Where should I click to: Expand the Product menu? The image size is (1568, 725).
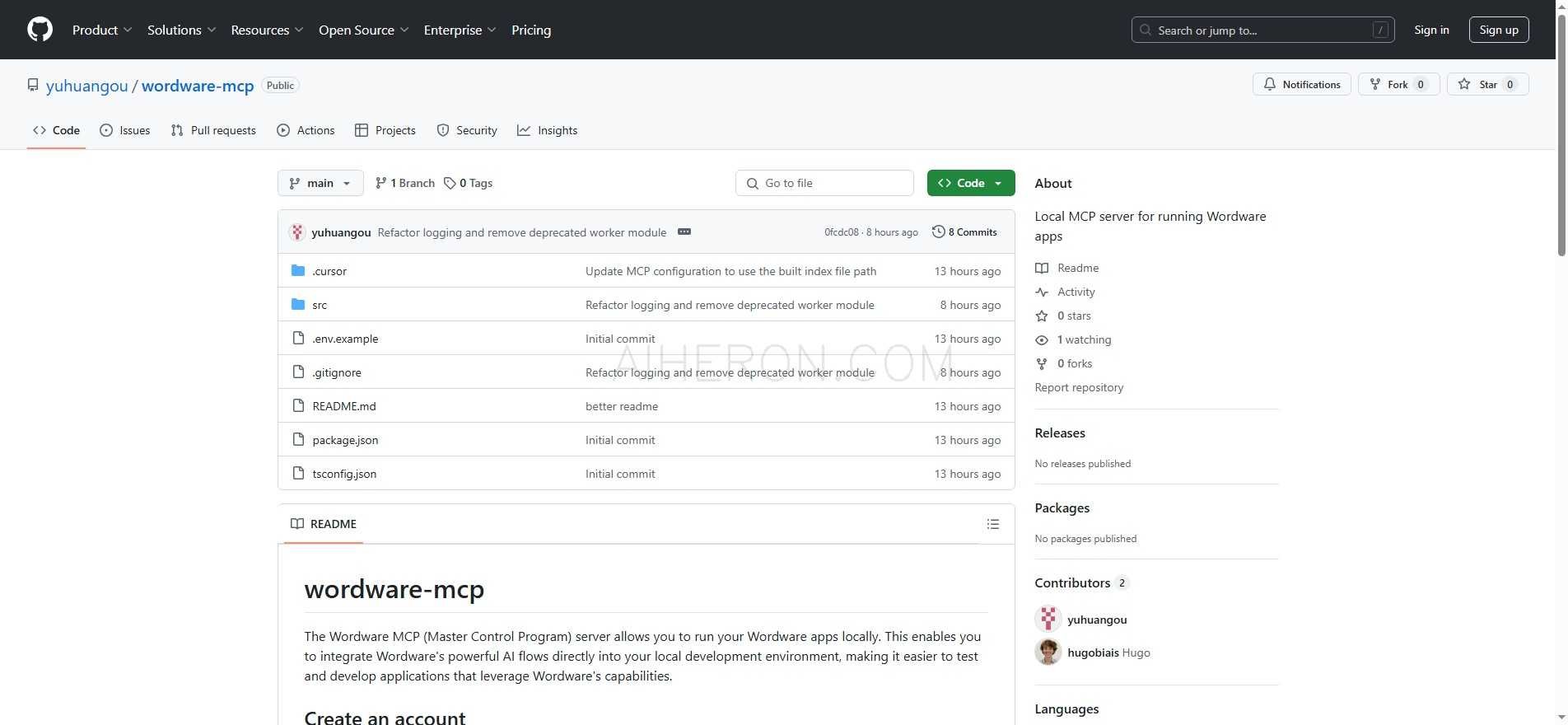(x=102, y=30)
